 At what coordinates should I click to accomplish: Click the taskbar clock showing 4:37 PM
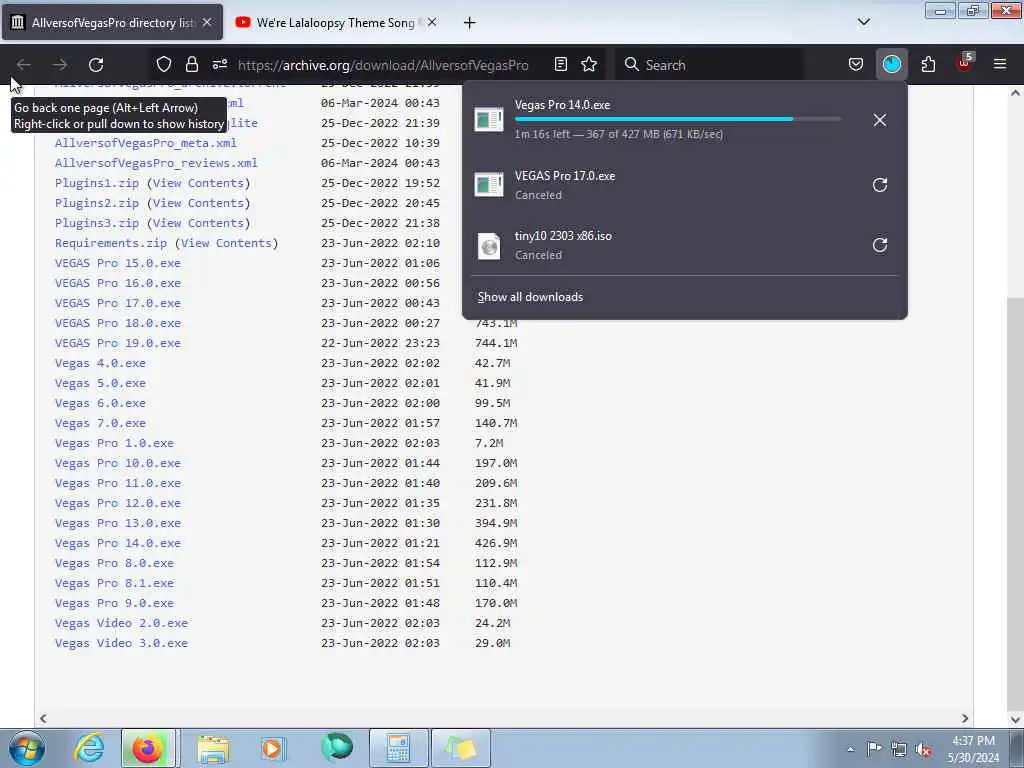pos(973,748)
